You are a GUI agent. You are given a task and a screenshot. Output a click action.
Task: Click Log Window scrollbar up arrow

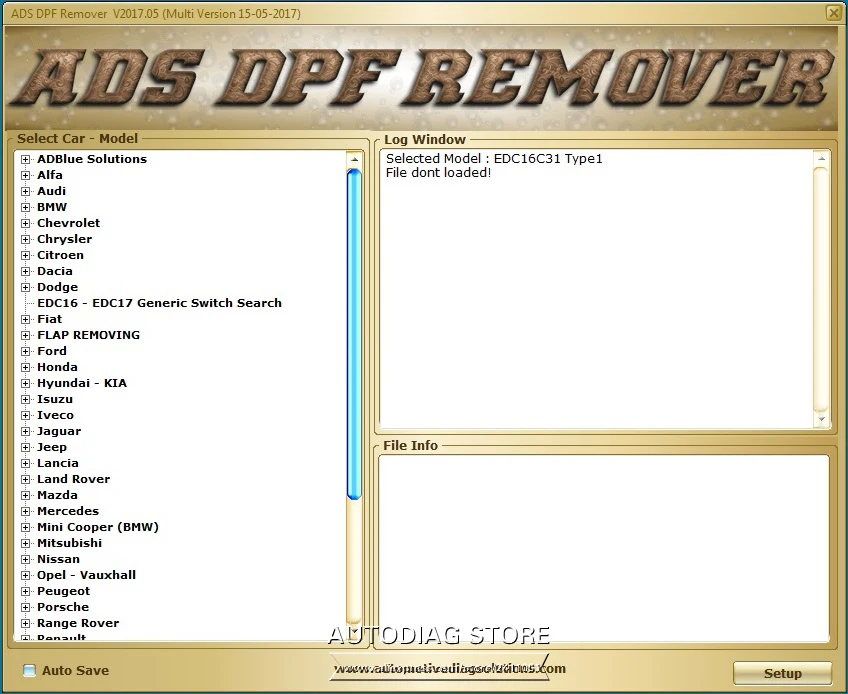822,158
